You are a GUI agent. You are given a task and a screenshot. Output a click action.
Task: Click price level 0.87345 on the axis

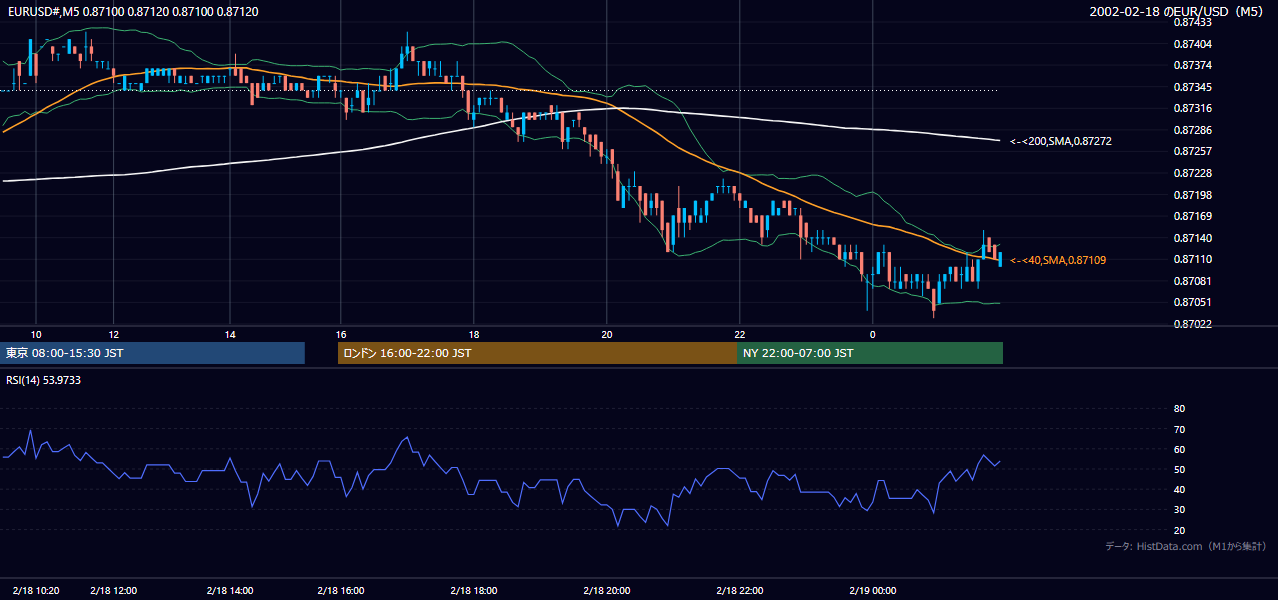coord(1192,87)
